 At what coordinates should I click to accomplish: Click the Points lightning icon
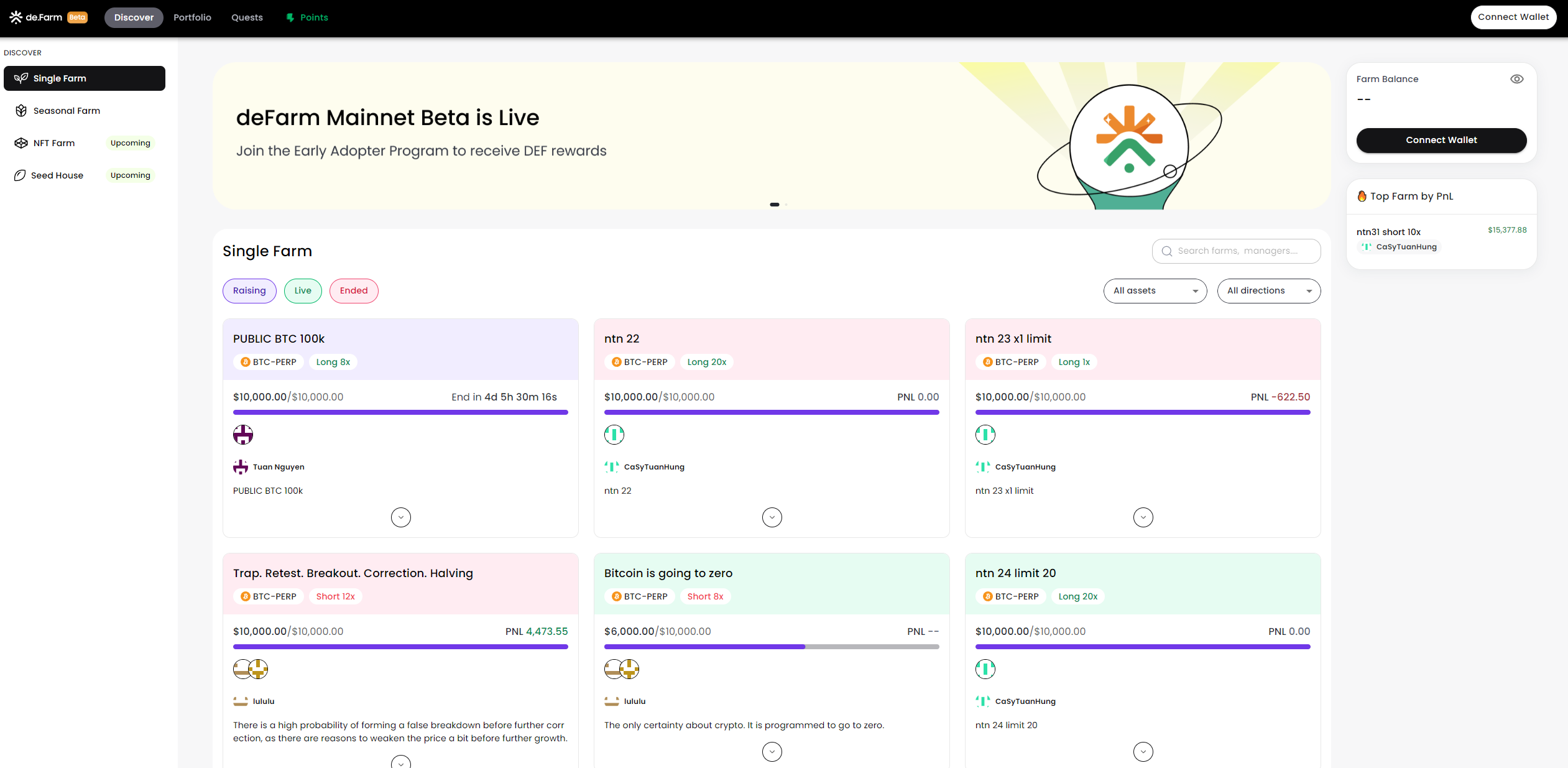click(290, 17)
